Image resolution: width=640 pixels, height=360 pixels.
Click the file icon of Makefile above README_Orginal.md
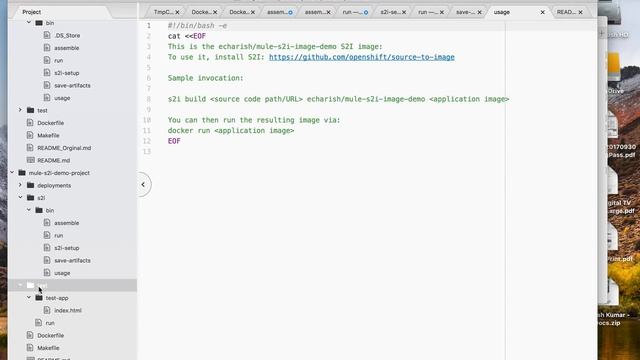(x=30, y=135)
